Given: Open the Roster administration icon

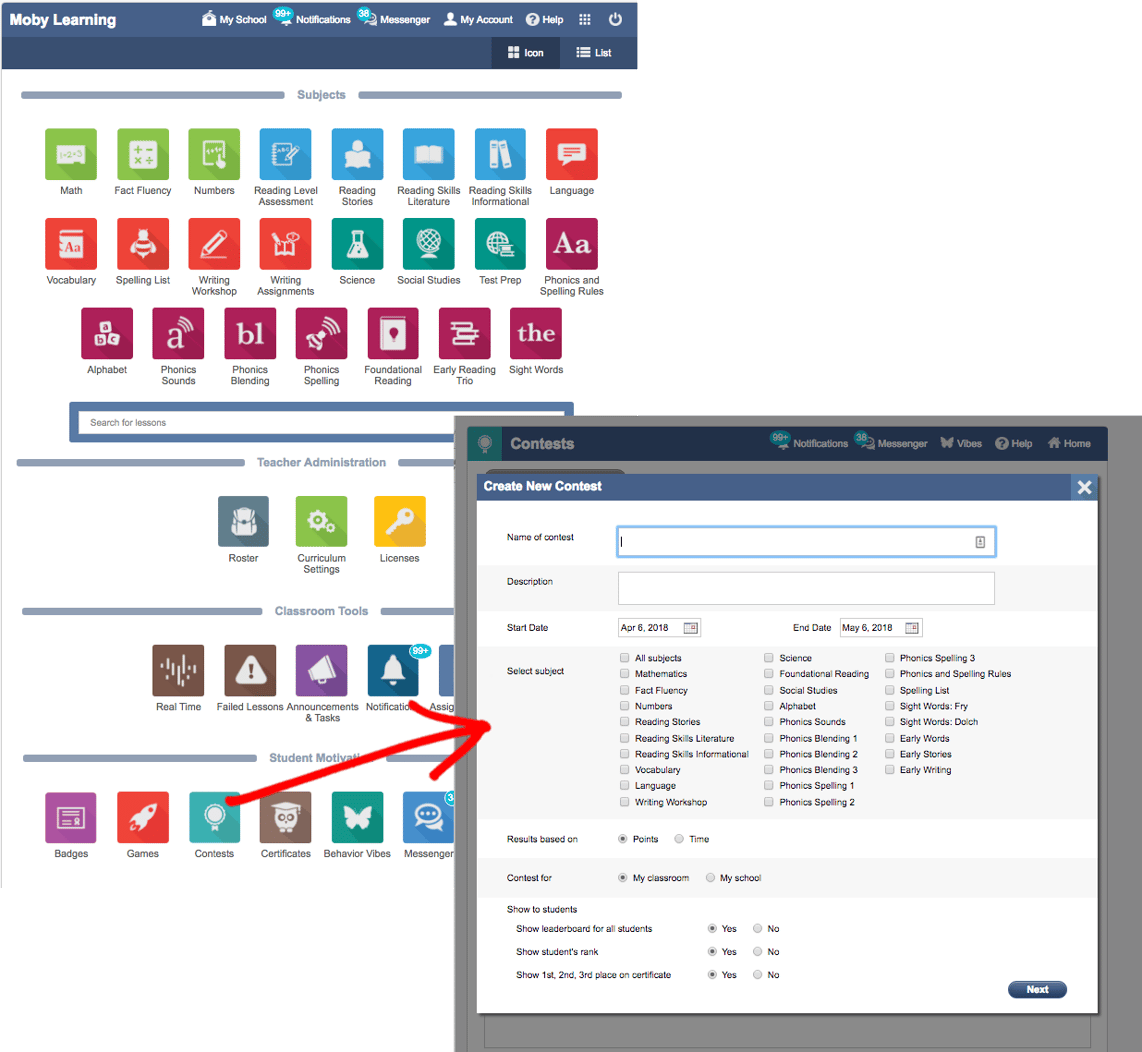Looking at the screenshot, I should point(243,522).
